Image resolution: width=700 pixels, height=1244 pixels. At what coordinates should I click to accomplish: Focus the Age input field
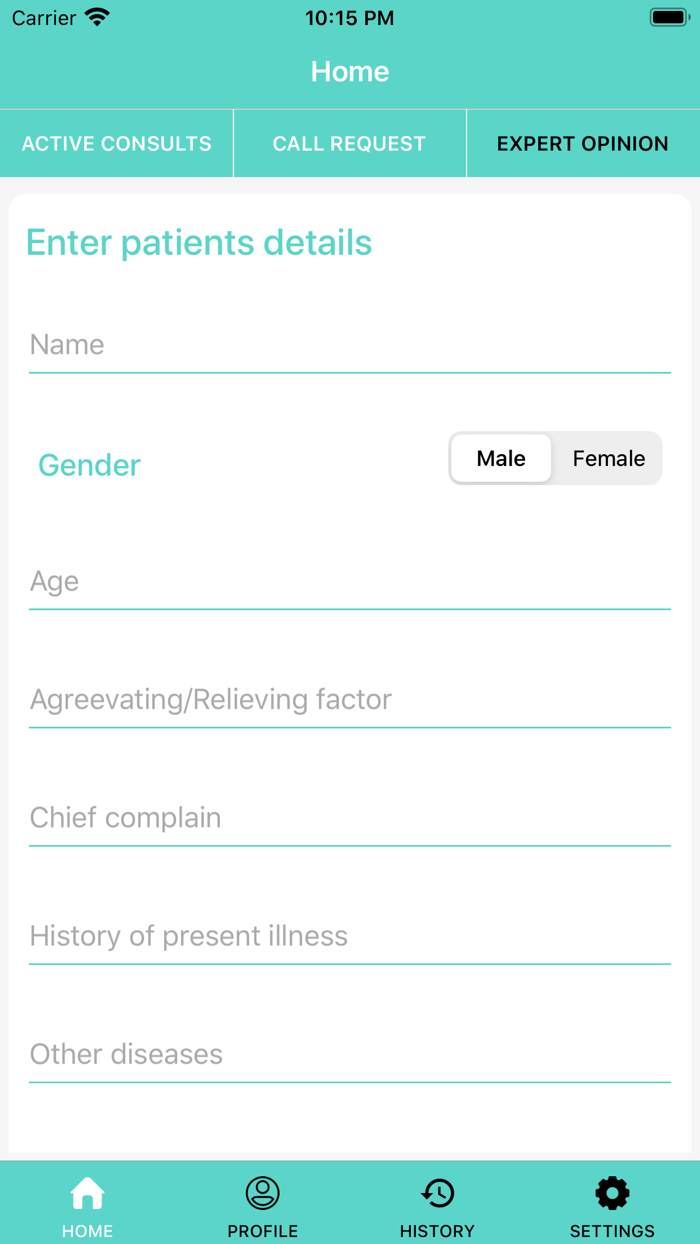(350, 582)
